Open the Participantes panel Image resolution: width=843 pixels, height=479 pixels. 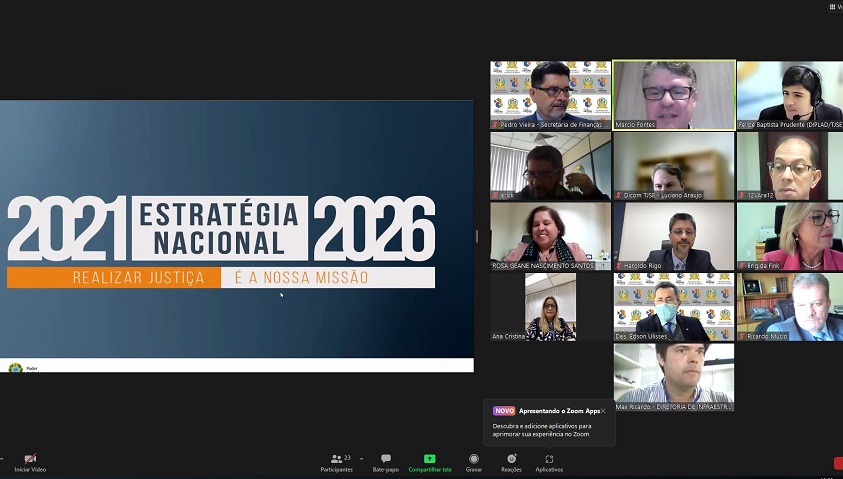tap(337, 459)
